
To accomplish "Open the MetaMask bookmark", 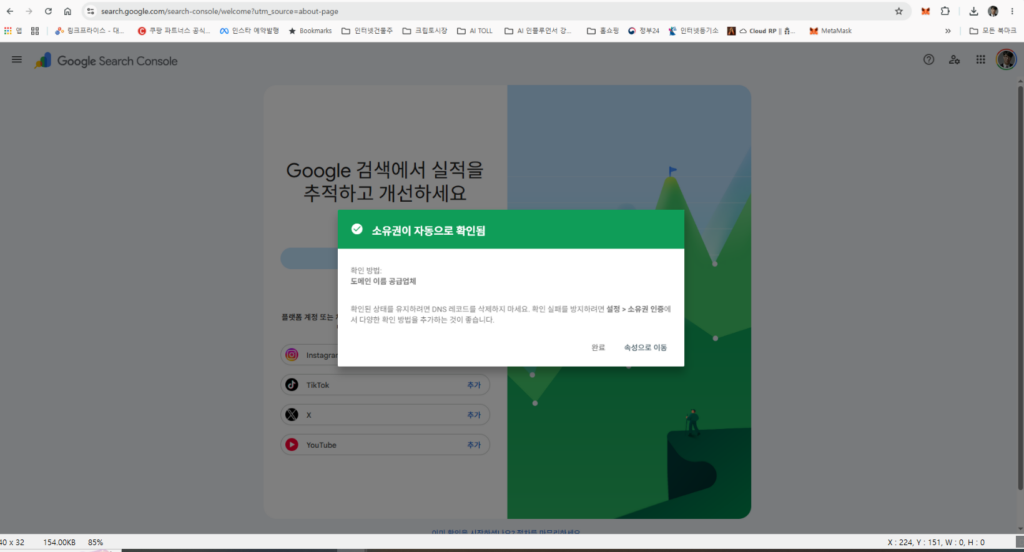I will point(830,31).
